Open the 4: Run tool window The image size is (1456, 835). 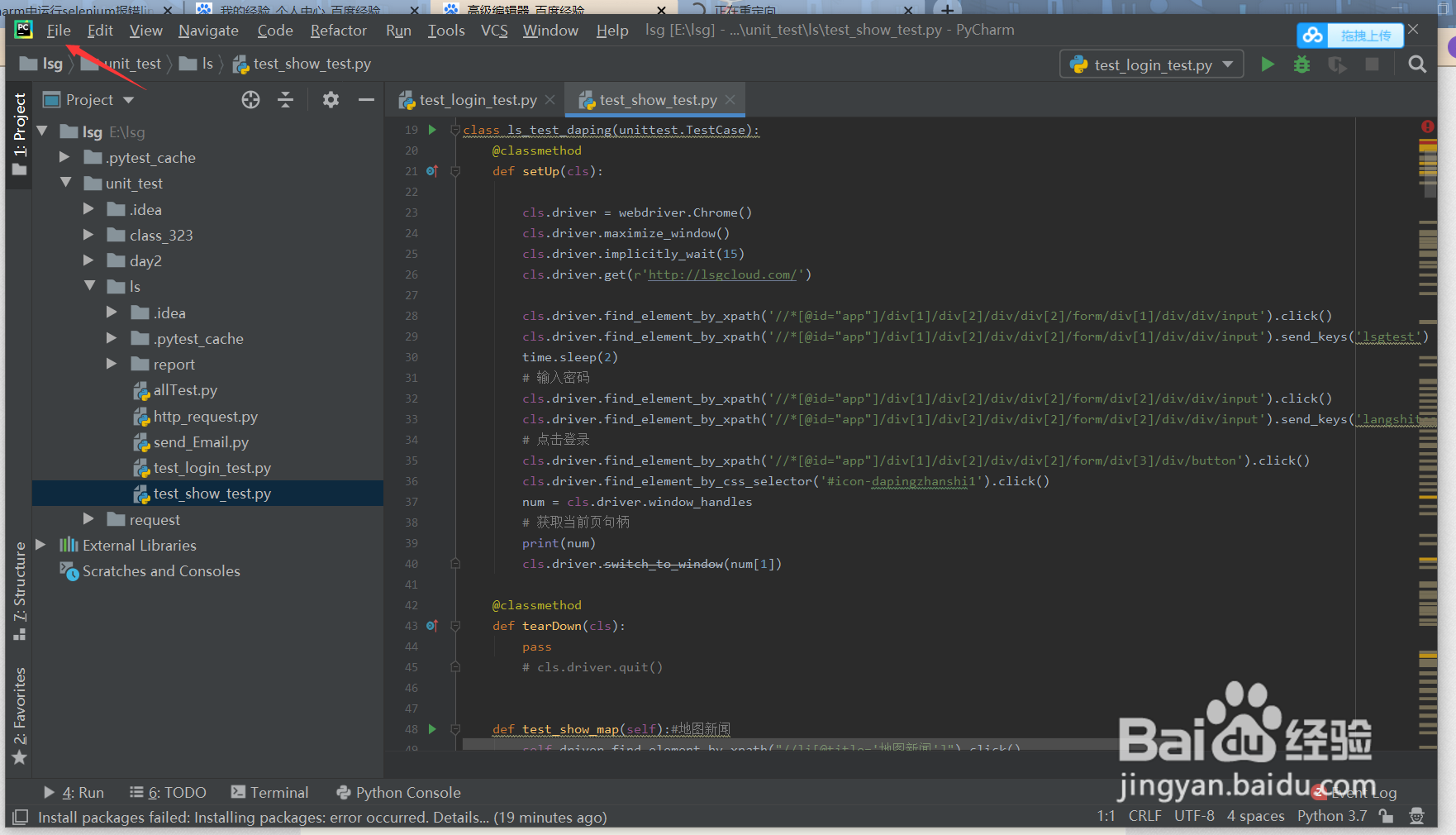[x=74, y=793]
